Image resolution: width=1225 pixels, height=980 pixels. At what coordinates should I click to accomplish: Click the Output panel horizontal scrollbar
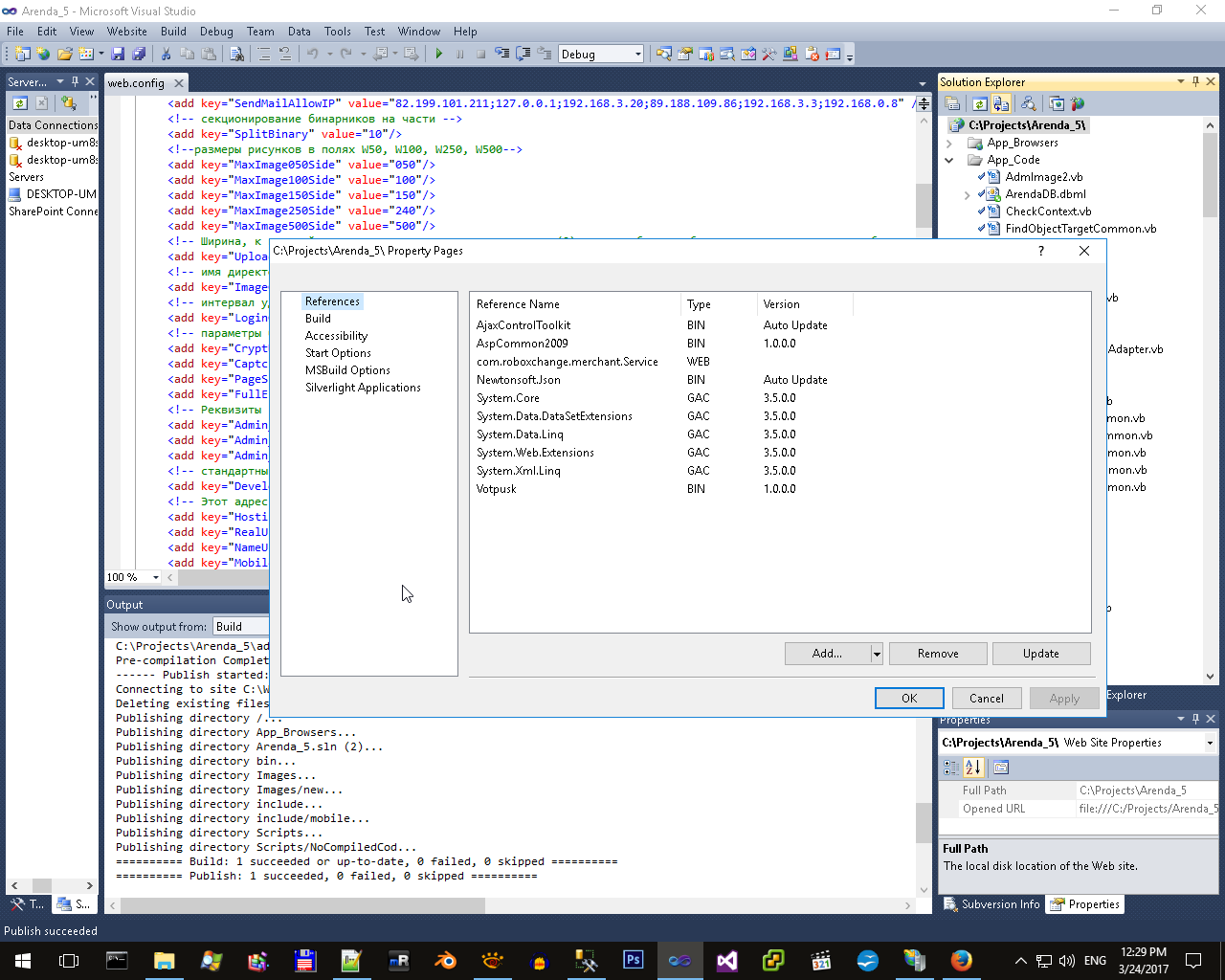pos(302,905)
